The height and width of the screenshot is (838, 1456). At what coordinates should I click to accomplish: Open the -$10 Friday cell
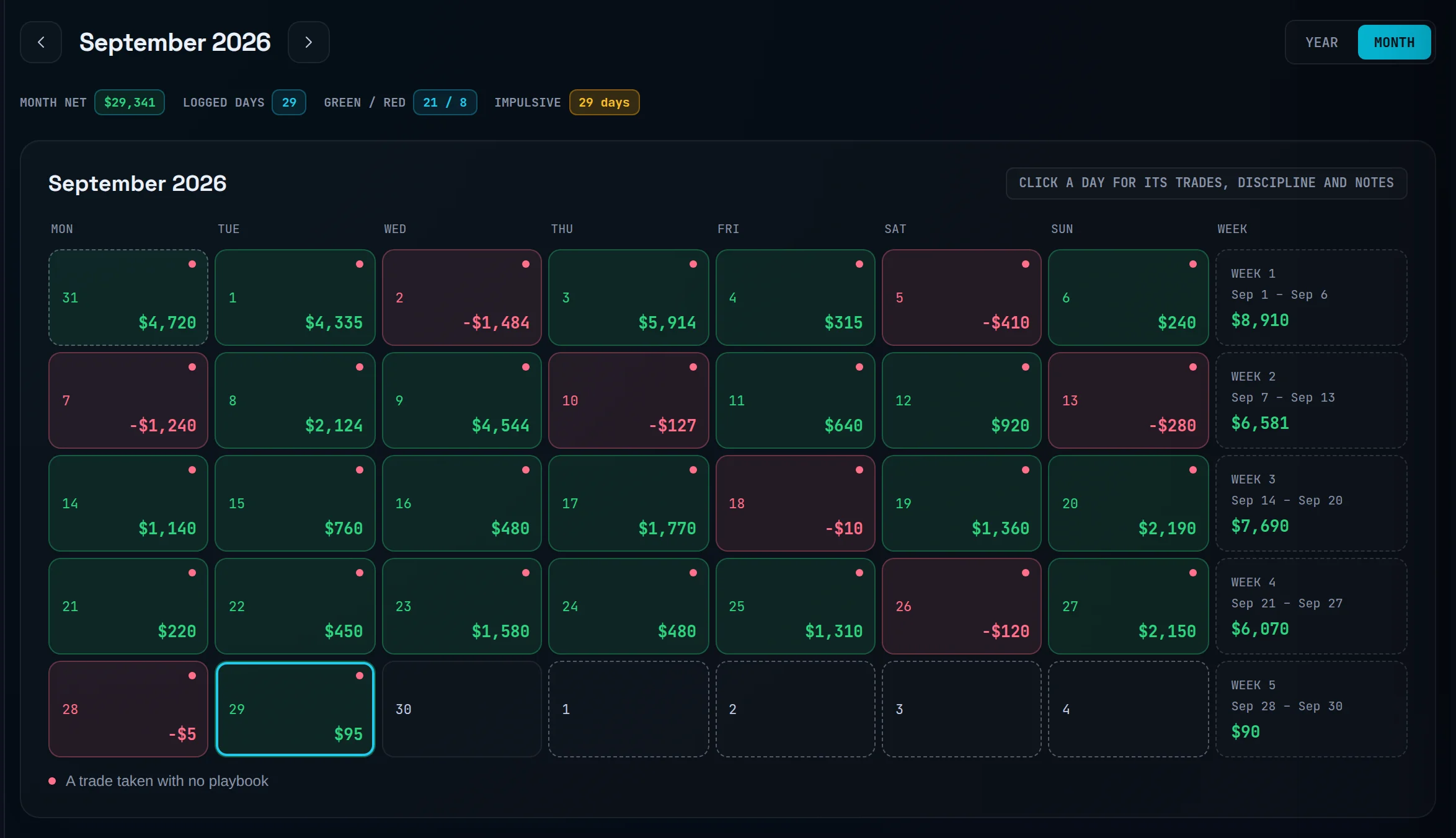[x=796, y=503]
